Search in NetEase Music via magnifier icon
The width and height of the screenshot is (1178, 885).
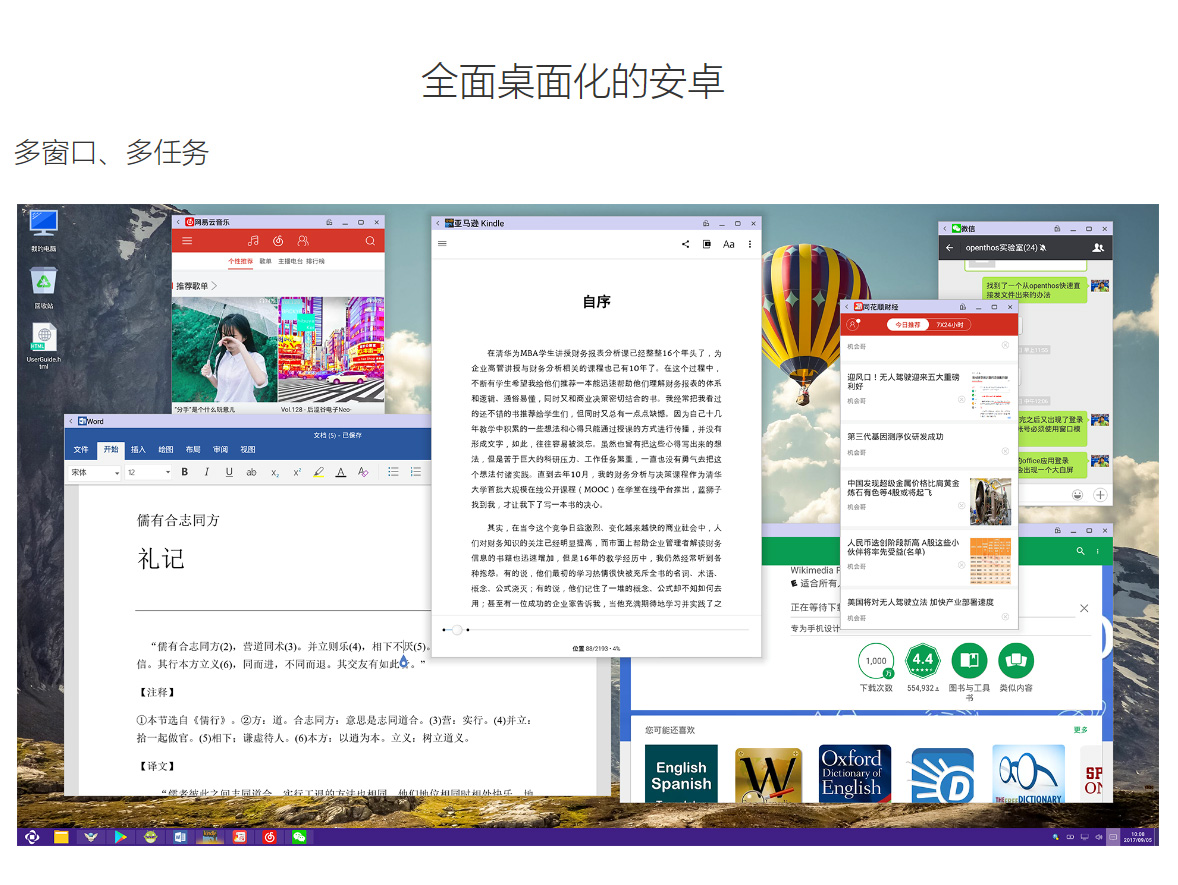click(370, 241)
